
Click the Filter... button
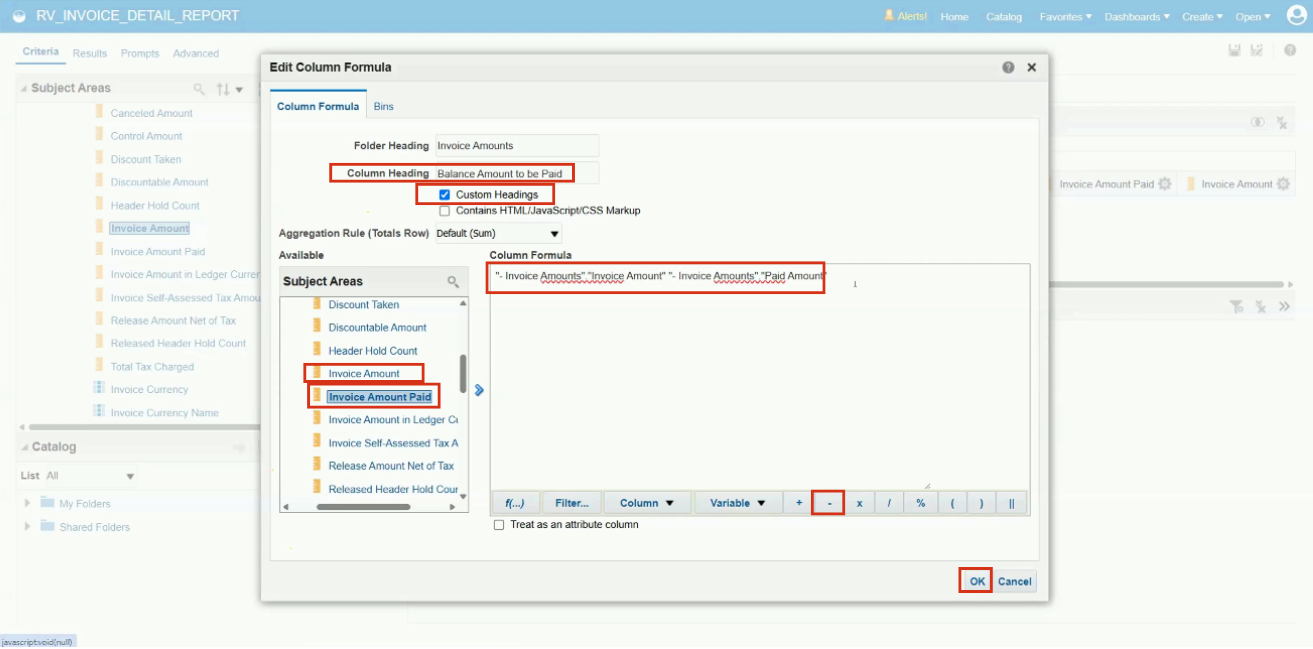pos(571,502)
